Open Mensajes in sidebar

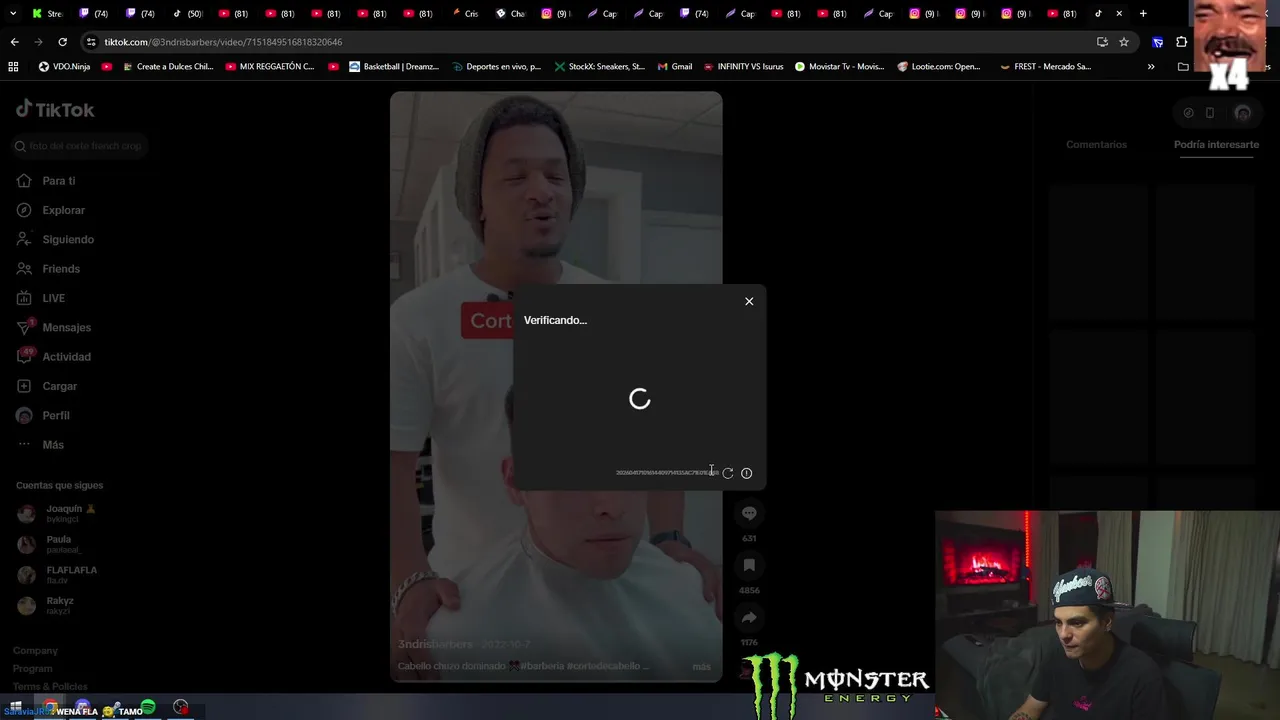coord(53,327)
